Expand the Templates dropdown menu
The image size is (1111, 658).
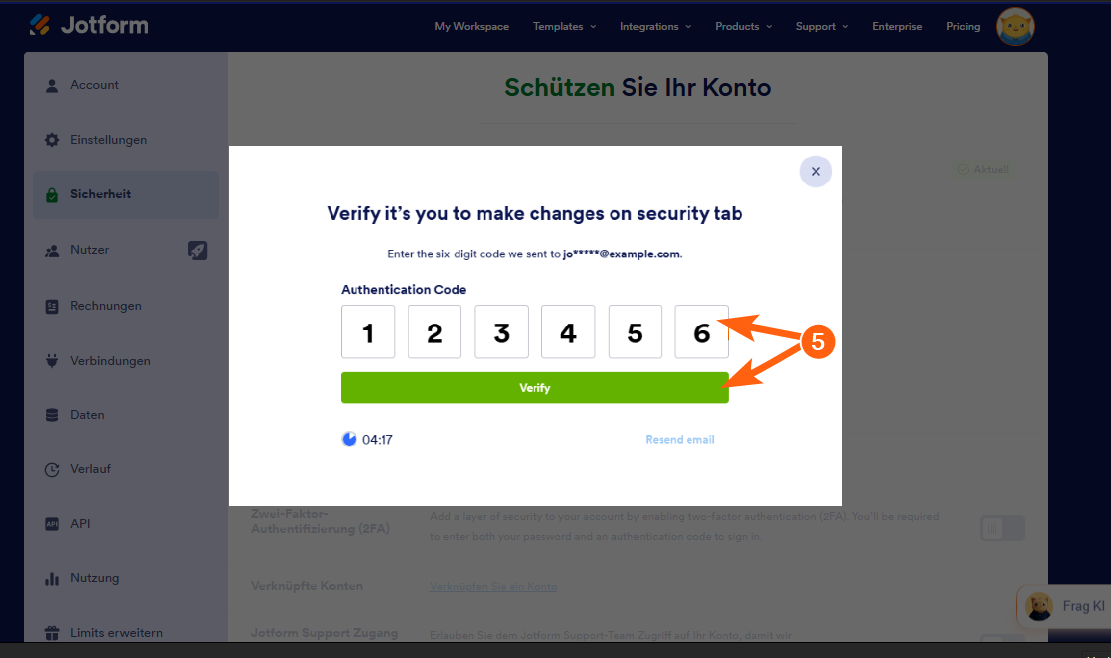pyautogui.click(x=564, y=27)
